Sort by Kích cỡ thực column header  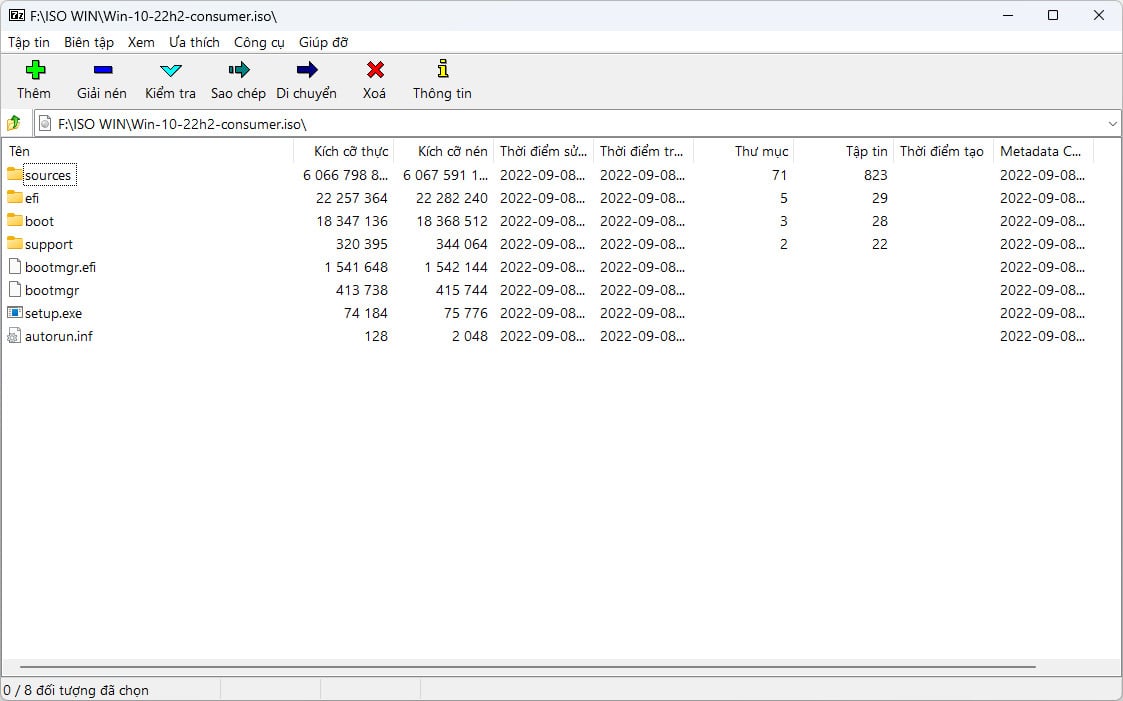344,151
